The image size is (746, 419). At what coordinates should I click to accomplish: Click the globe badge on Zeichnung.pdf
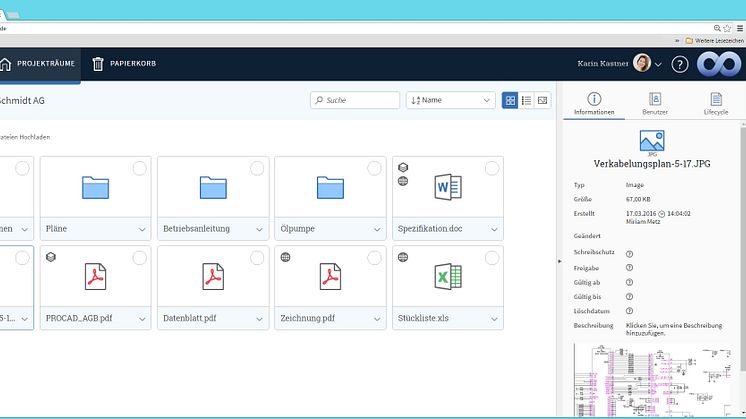[285, 257]
